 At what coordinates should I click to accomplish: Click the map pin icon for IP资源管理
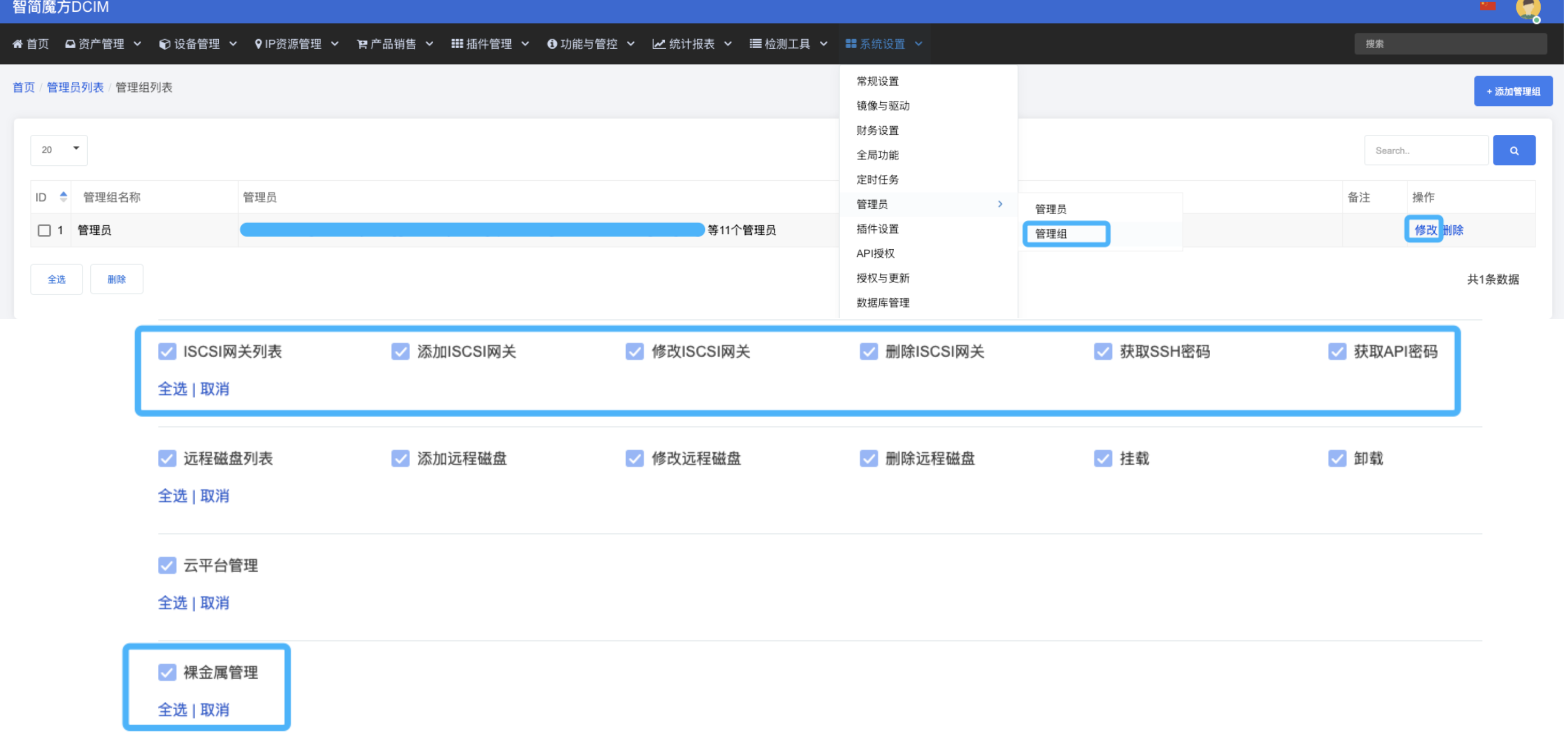pos(259,44)
